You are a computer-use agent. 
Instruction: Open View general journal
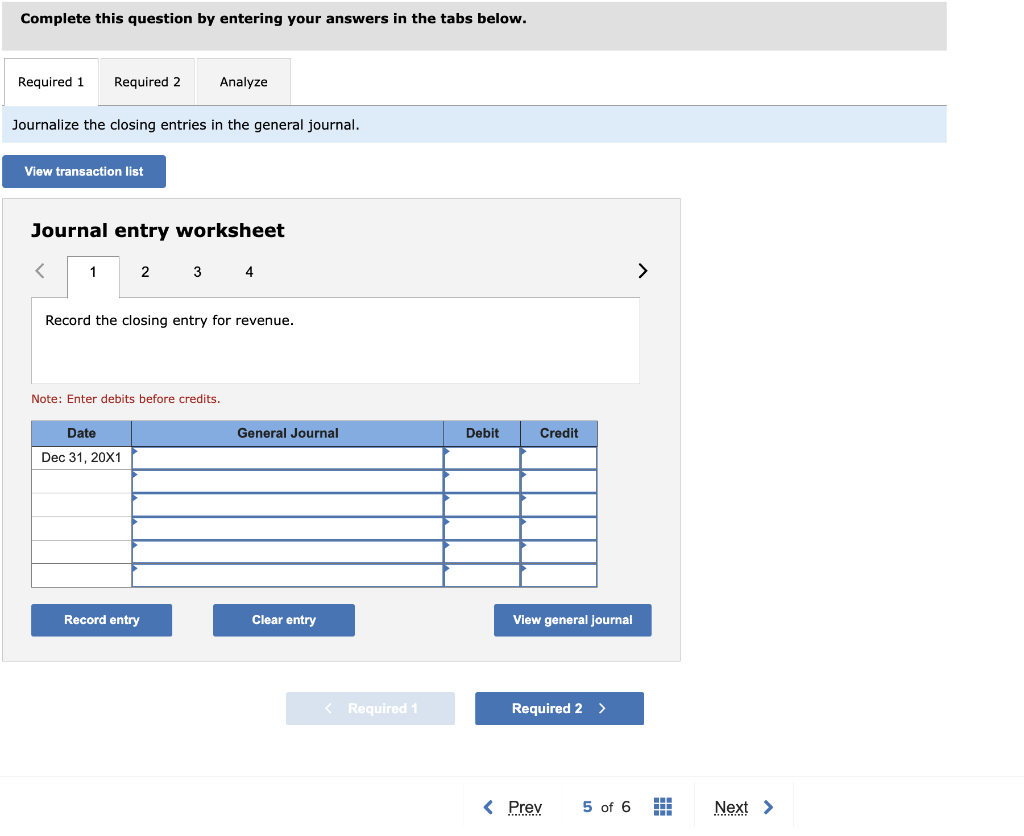pyautogui.click(x=573, y=620)
